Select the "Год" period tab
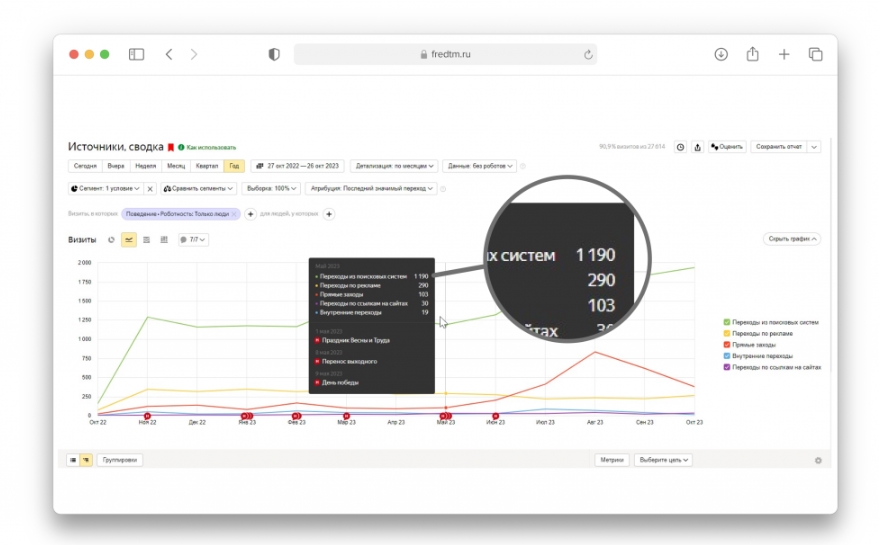 (x=234, y=166)
